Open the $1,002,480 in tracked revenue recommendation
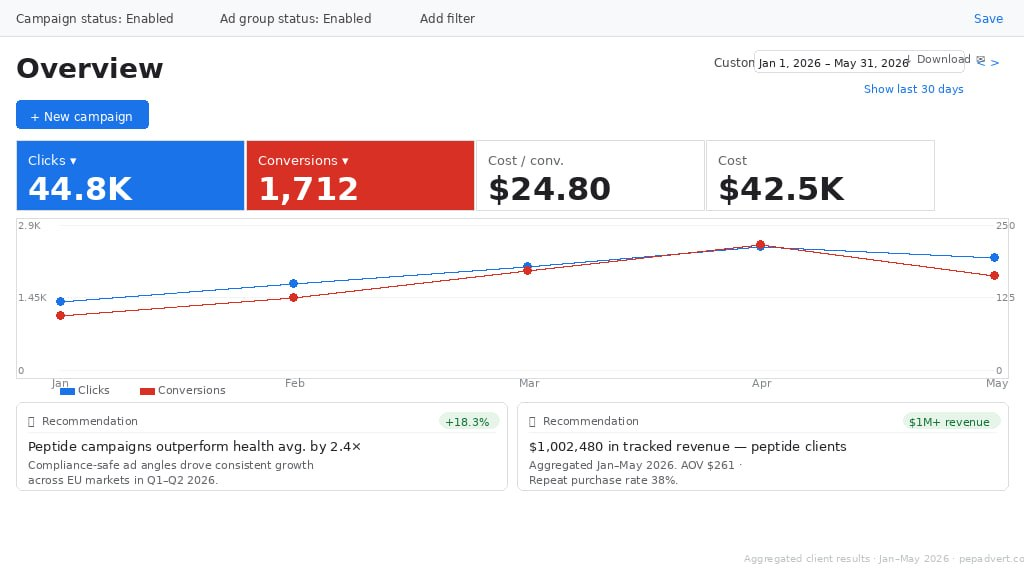 (763, 447)
